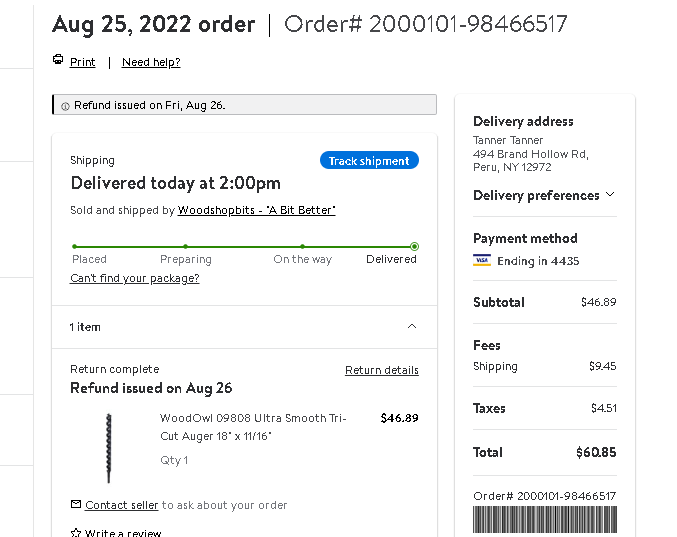Click the Placed progress dot

coord(75,246)
